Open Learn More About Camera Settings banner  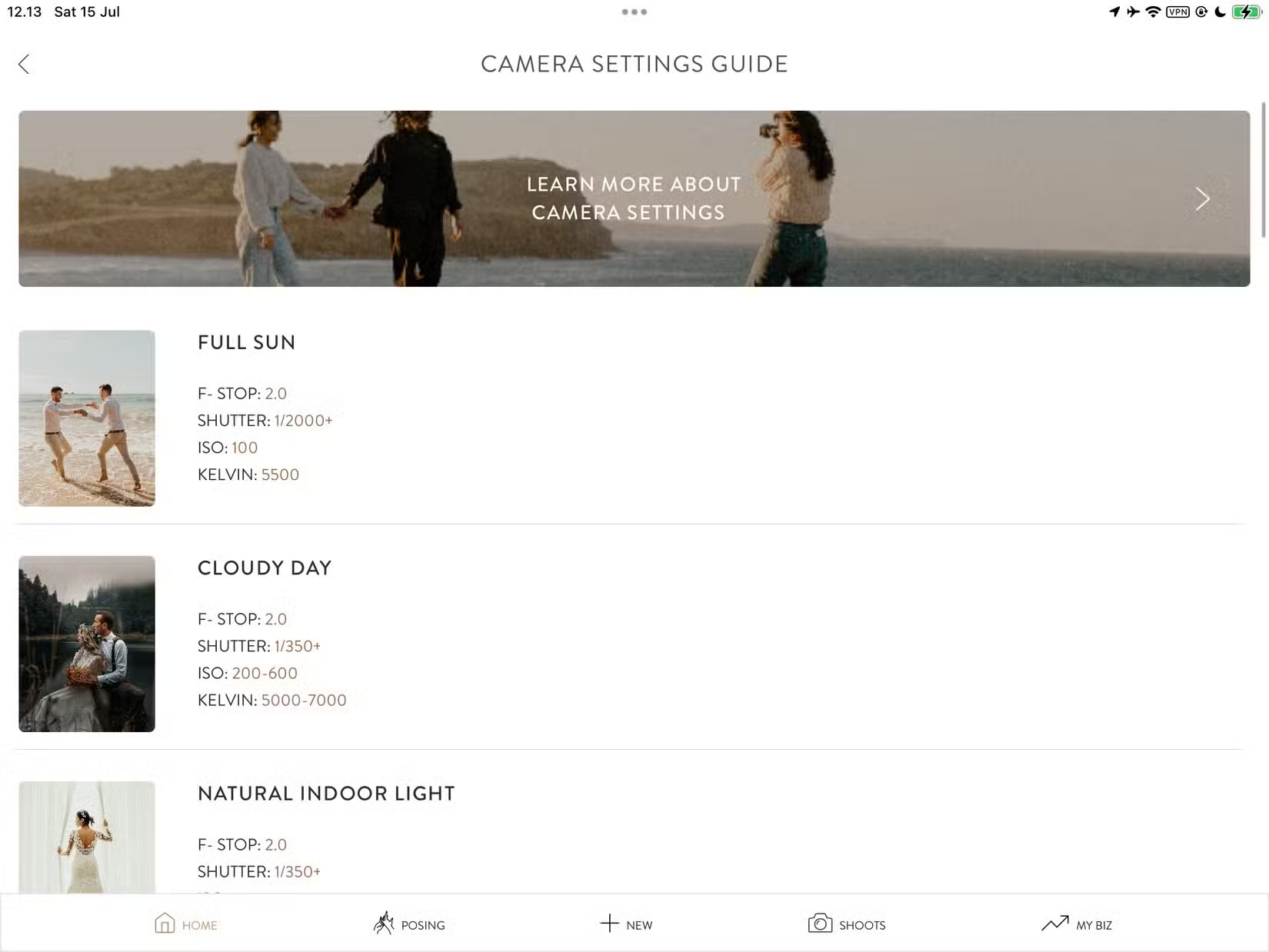pos(634,198)
